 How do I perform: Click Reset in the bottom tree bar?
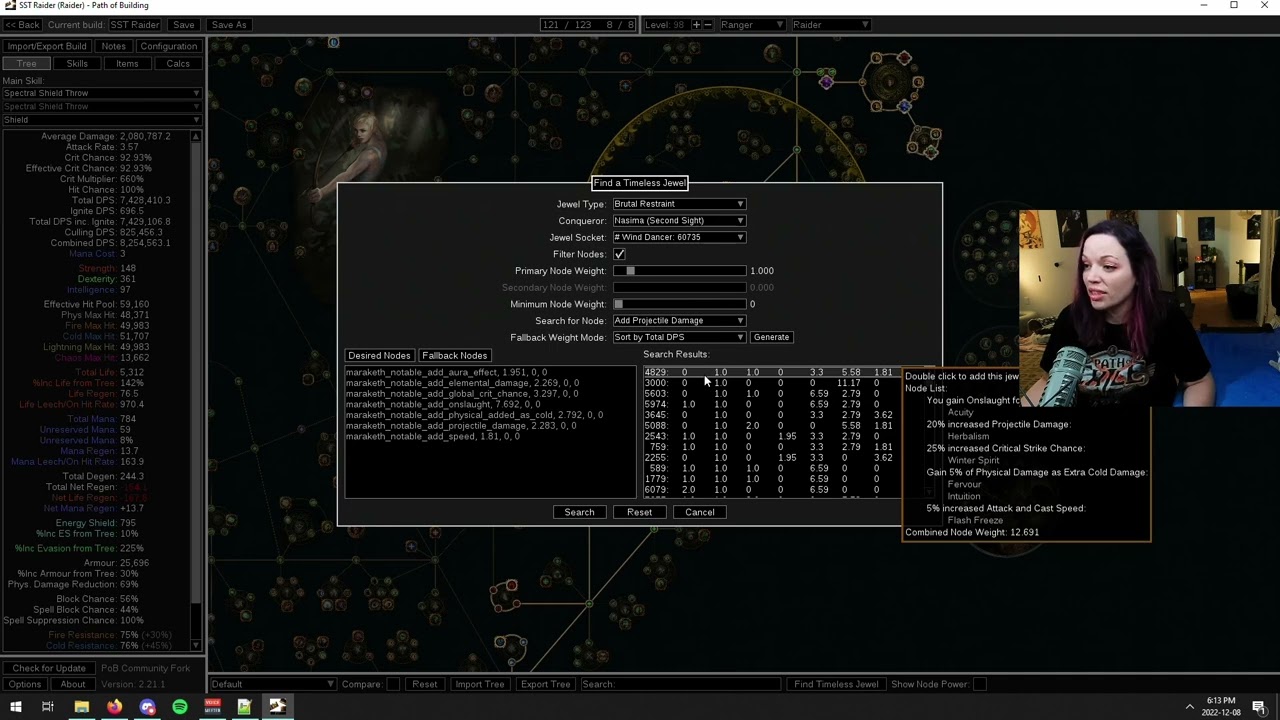(x=424, y=684)
